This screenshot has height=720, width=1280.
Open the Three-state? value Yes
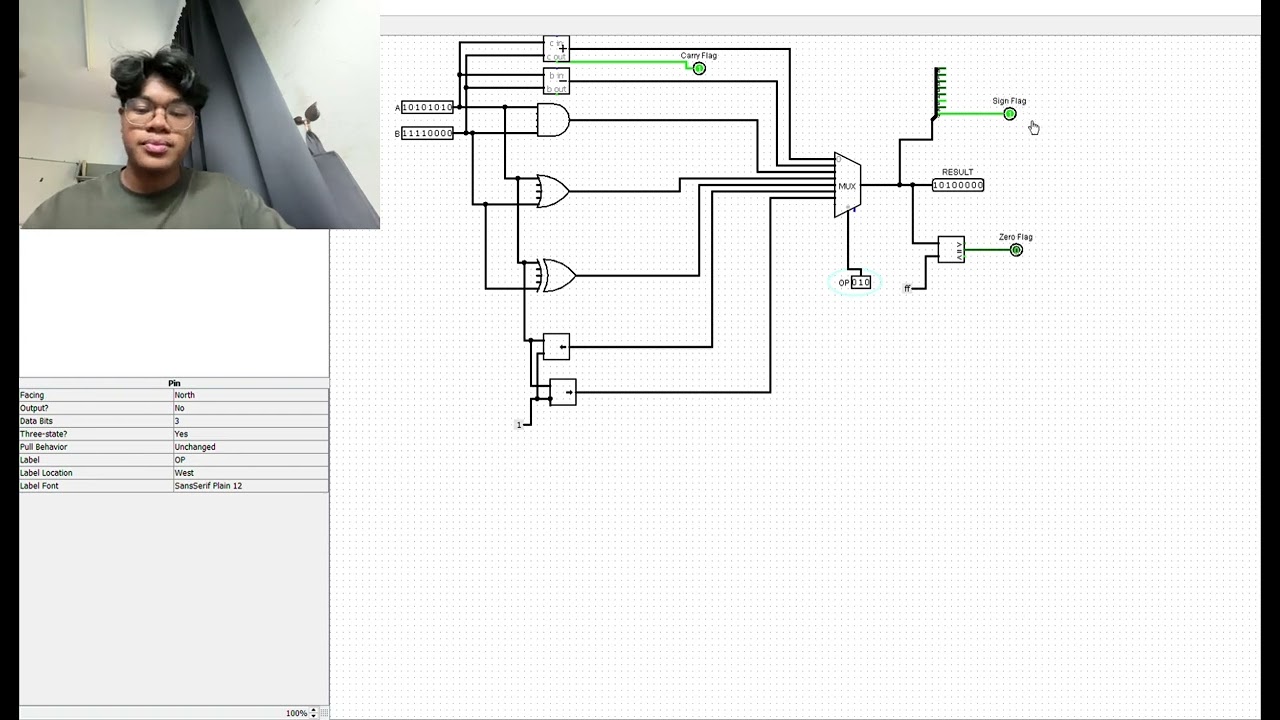click(250, 434)
